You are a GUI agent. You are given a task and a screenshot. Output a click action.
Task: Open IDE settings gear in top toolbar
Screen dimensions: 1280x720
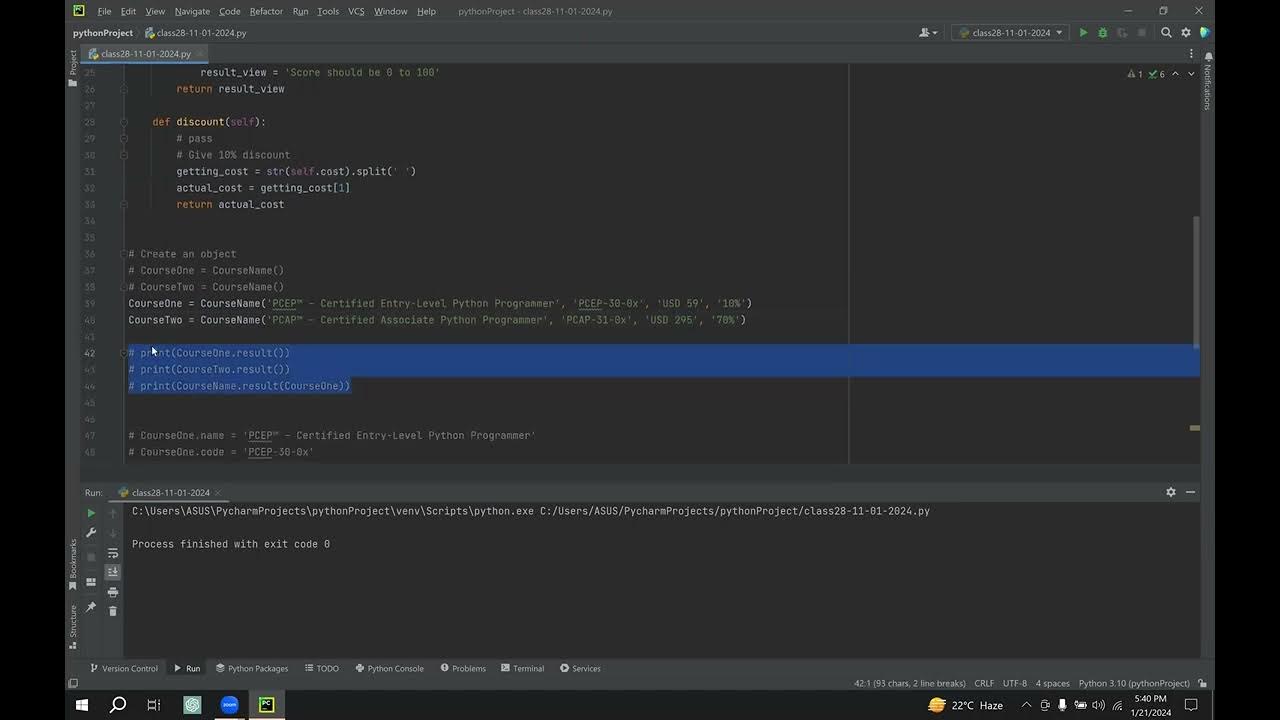(x=1186, y=33)
